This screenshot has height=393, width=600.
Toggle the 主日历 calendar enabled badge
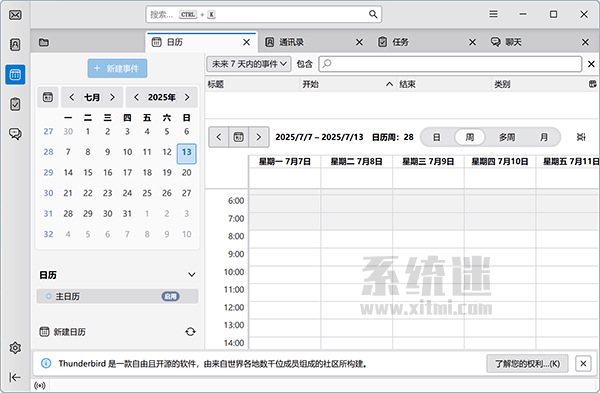tap(170, 296)
